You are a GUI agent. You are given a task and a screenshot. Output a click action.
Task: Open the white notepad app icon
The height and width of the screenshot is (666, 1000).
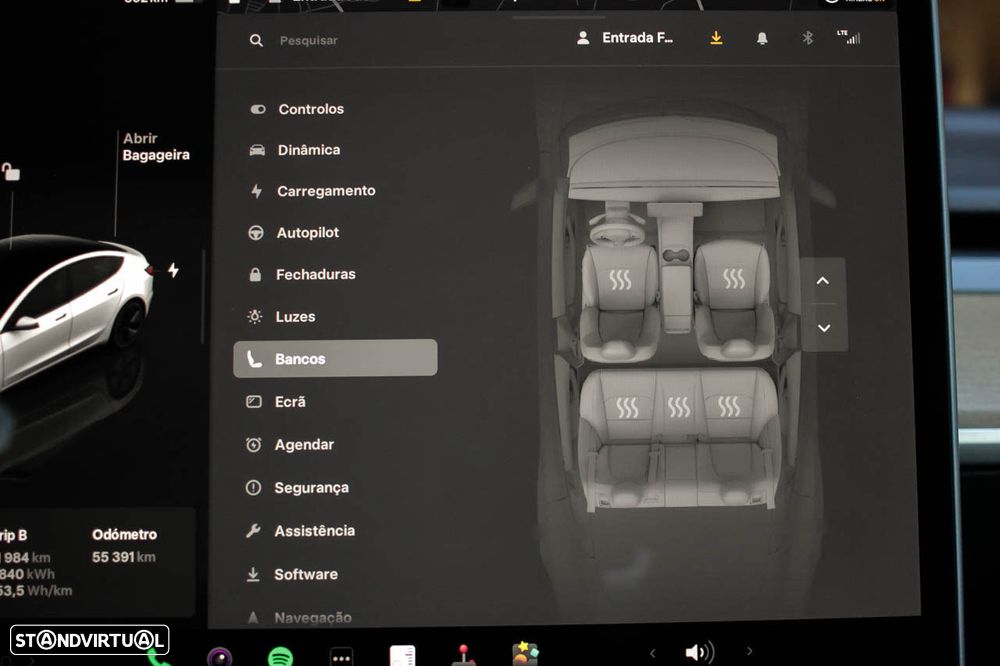tap(402, 656)
